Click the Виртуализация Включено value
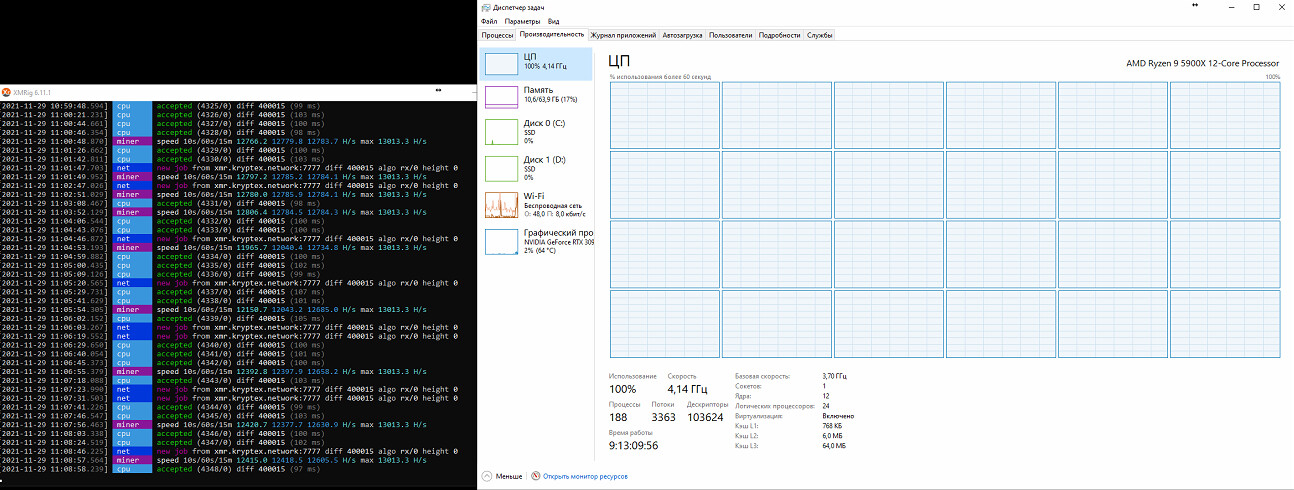The width and height of the screenshot is (1294, 490). (837, 416)
